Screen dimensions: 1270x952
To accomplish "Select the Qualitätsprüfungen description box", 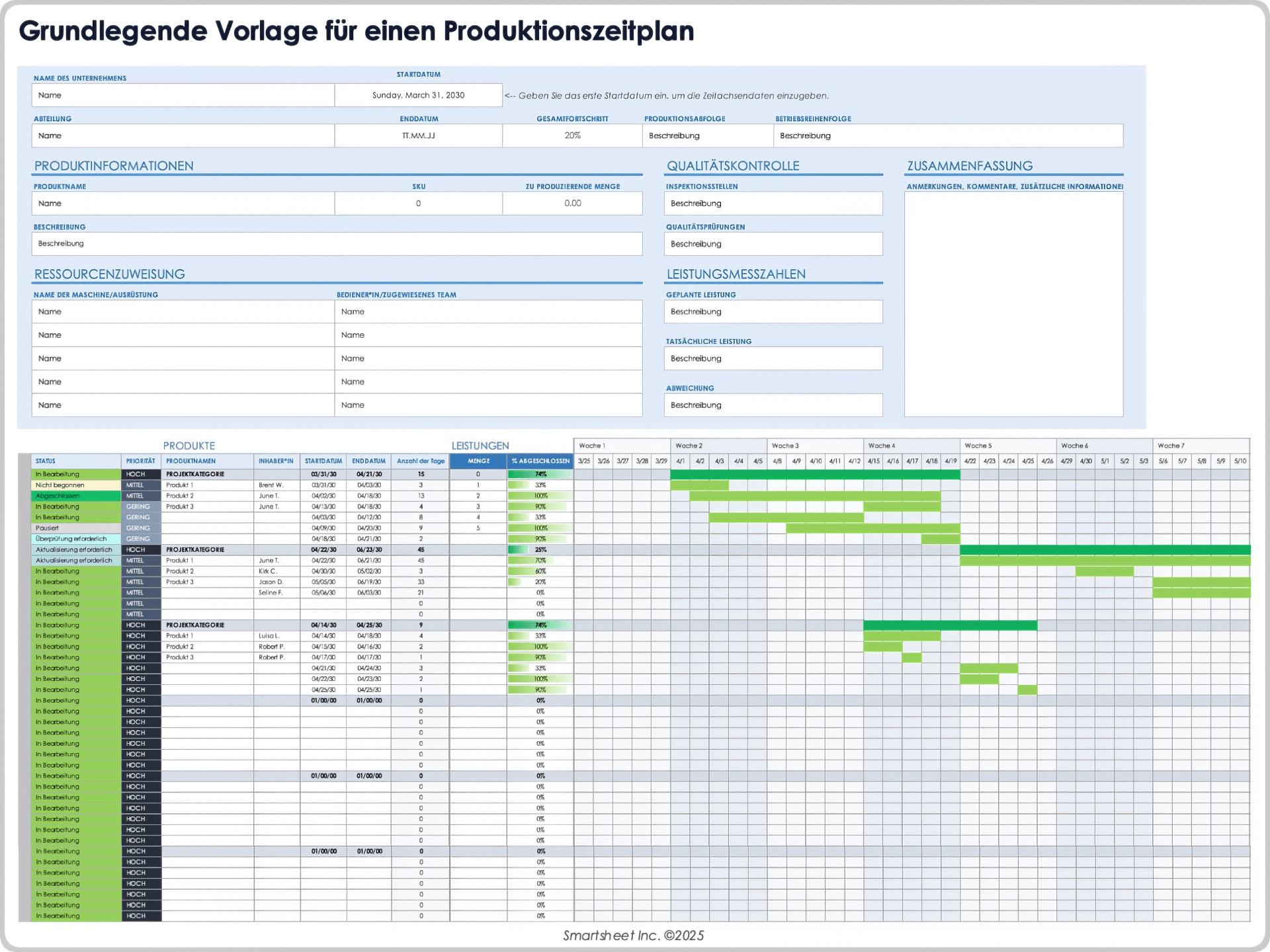I will pyautogui.click(x=773, y=243).
